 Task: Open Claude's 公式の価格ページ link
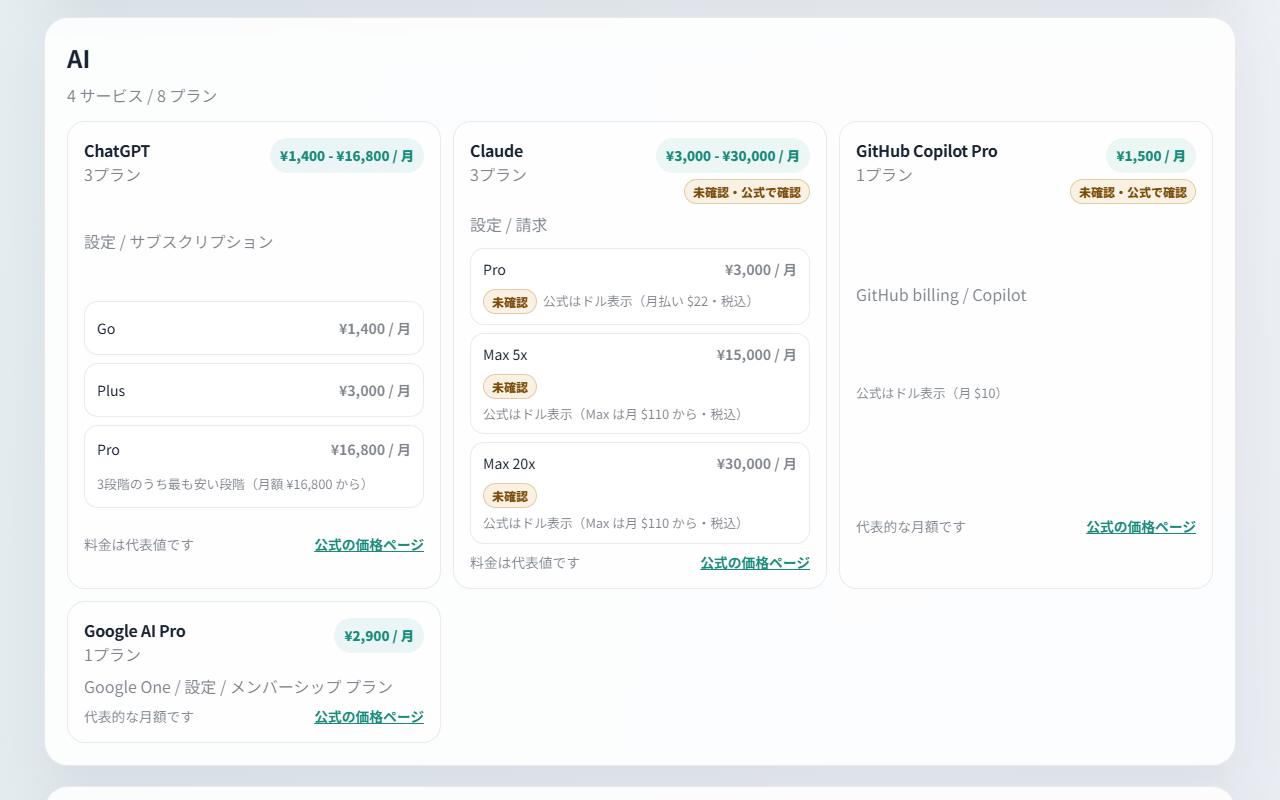(x=755, y=563)
